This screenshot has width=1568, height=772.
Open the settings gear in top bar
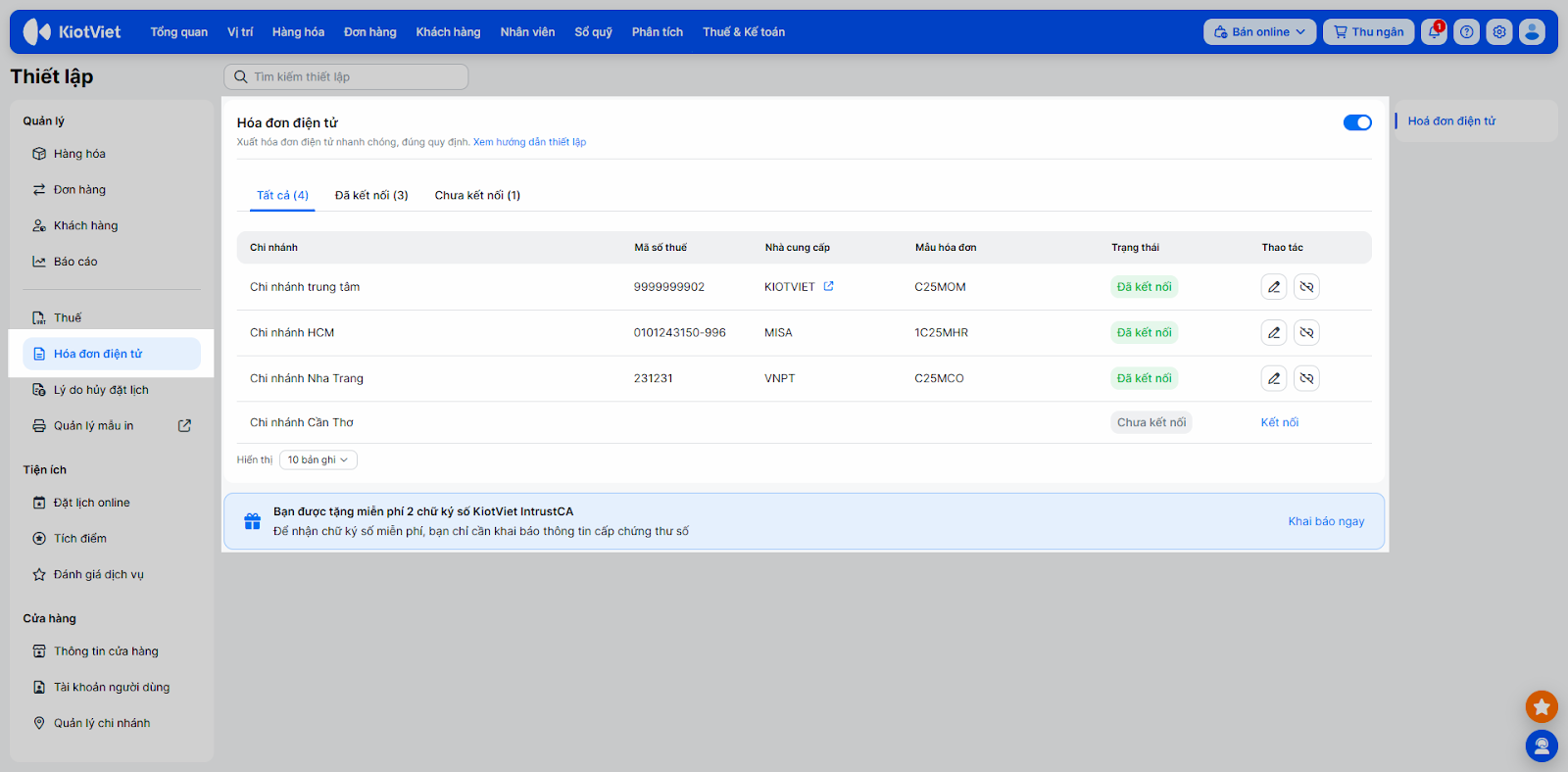[1498, 32]
